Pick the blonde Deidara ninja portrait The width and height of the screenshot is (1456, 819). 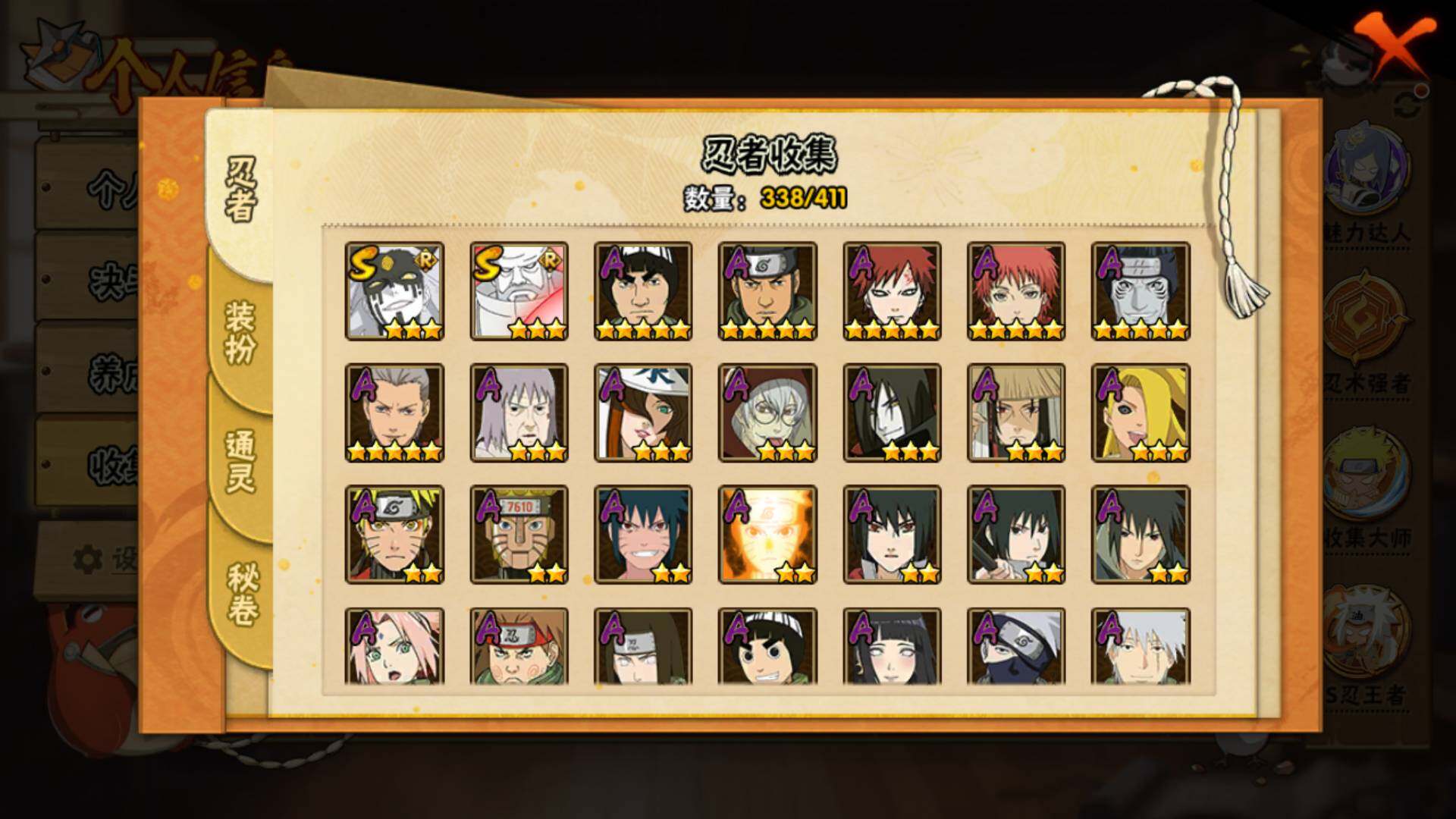1141,413
